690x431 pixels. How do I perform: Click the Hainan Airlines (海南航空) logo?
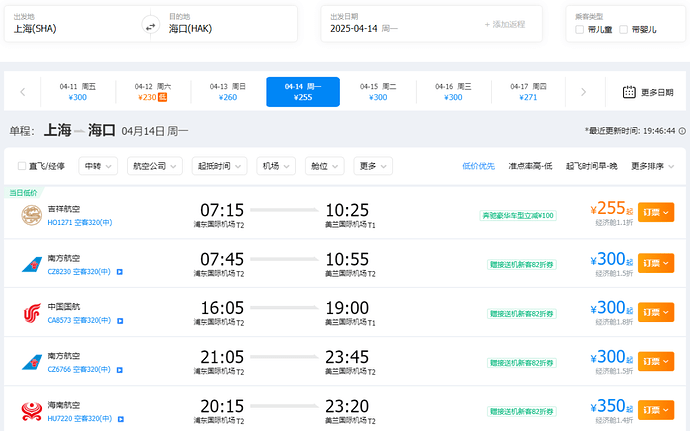(x=32, y=411)
